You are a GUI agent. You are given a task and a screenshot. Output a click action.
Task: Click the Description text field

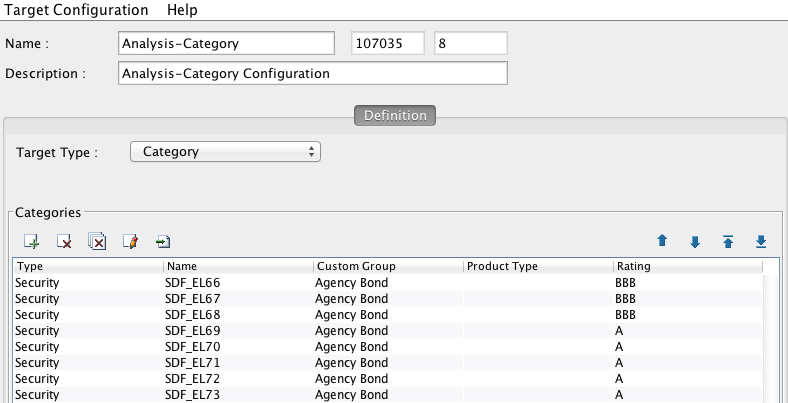[x=313, y=73]
